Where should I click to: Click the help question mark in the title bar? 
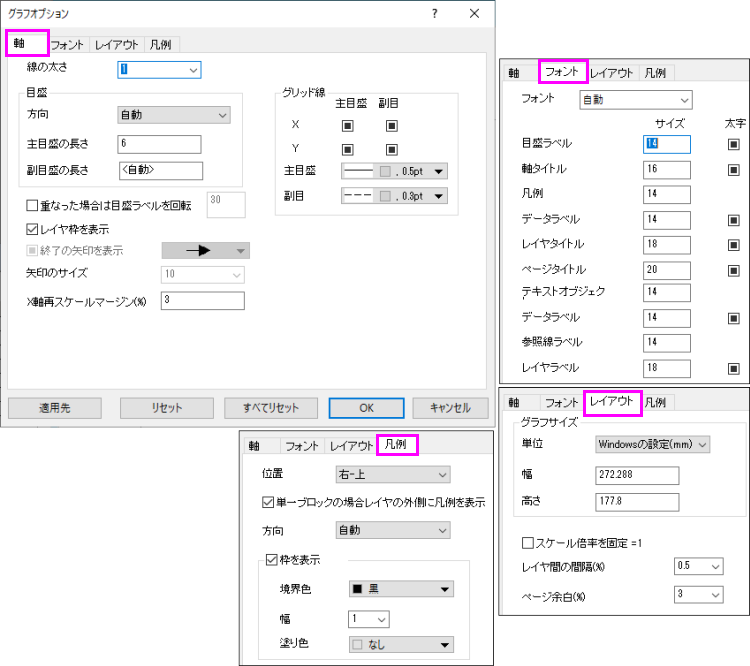(434, 13)
